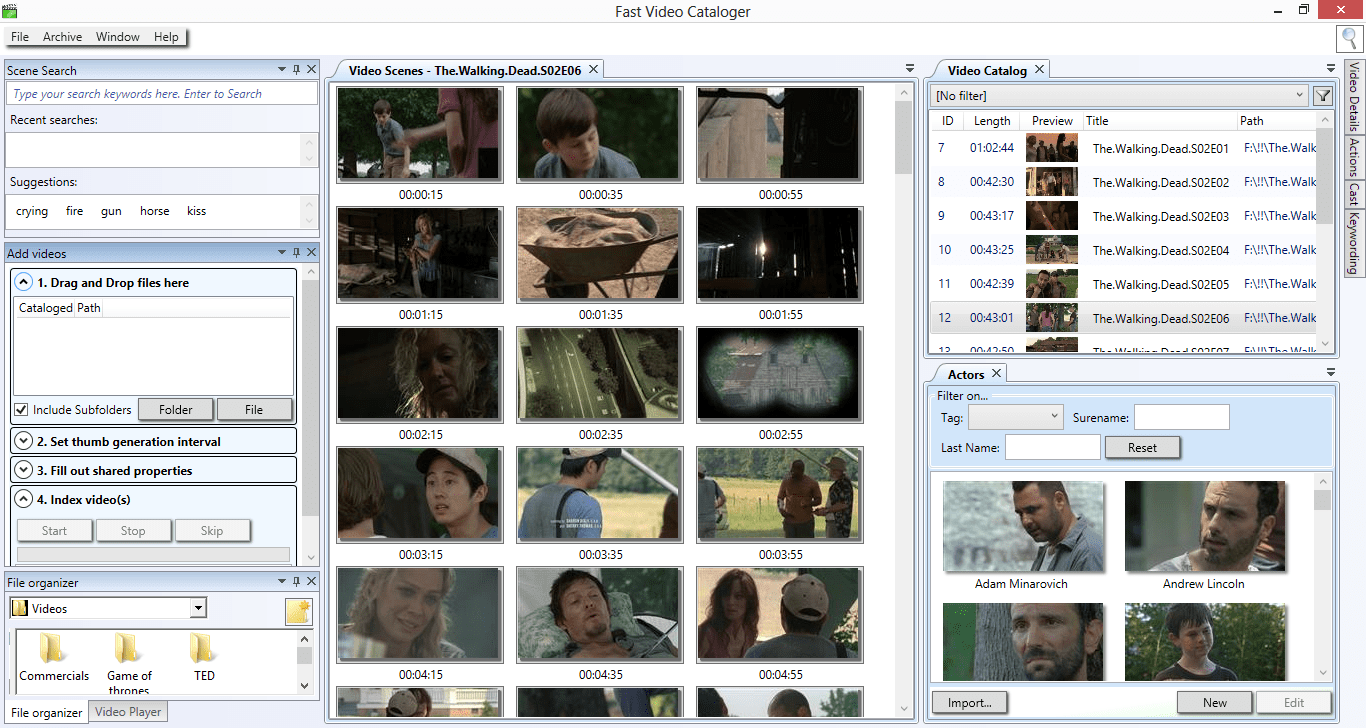Open File organizer panel options arrow

click(282, 582)
